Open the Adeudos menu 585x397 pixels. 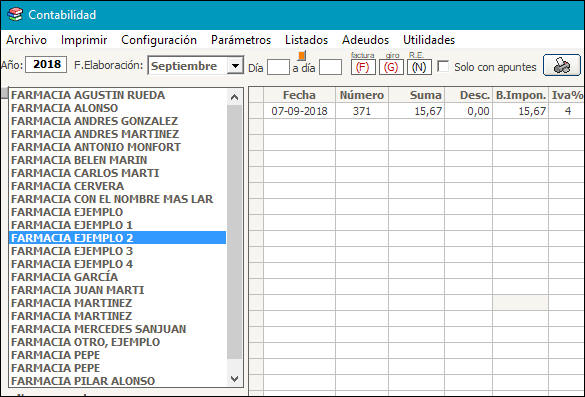pyautogui.click(x=365, y=40)
